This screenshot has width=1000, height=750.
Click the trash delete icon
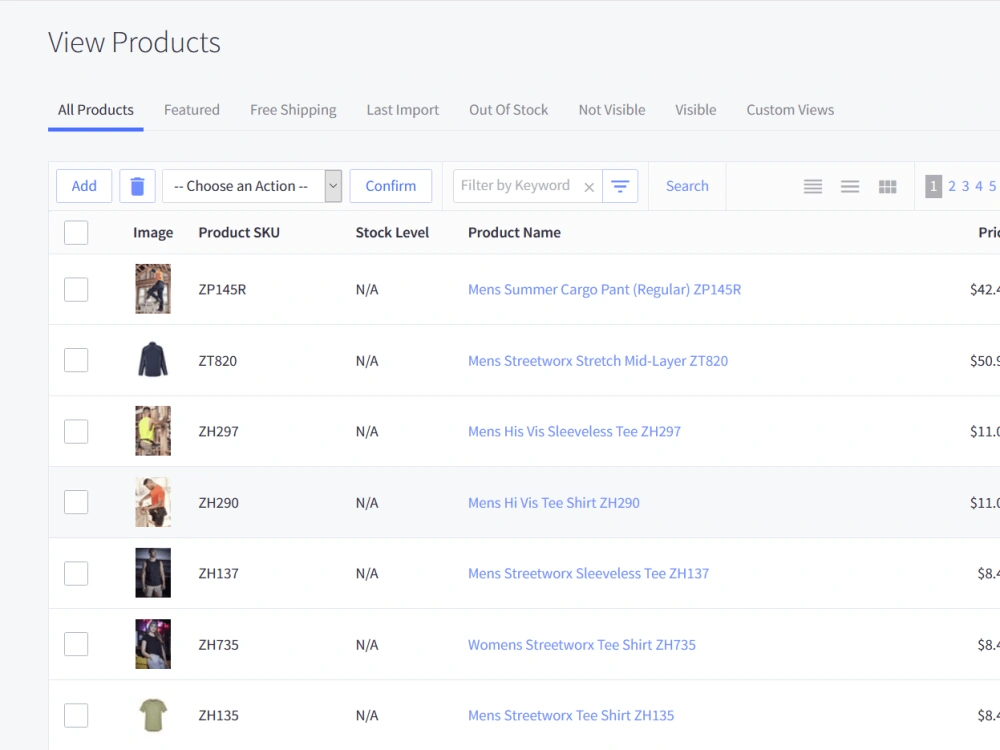pyautogui.click(x=137, y=186)
